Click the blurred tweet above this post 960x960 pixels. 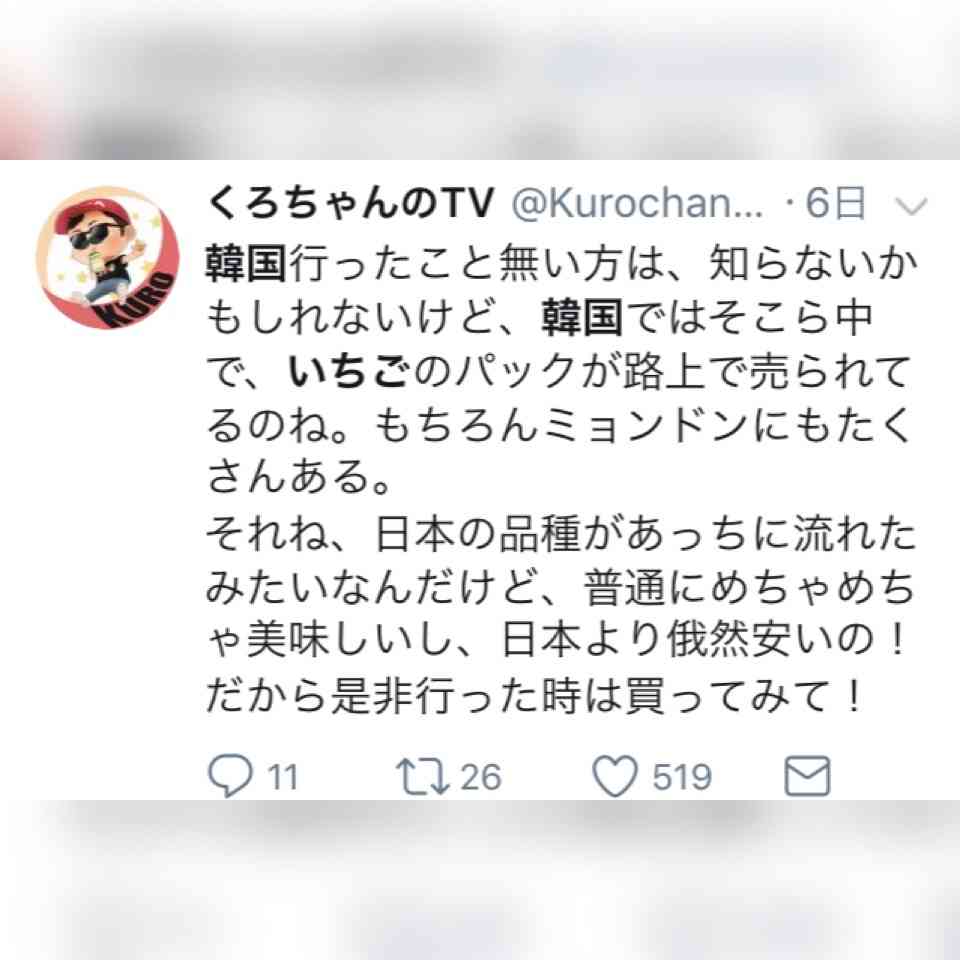point(480,80)
